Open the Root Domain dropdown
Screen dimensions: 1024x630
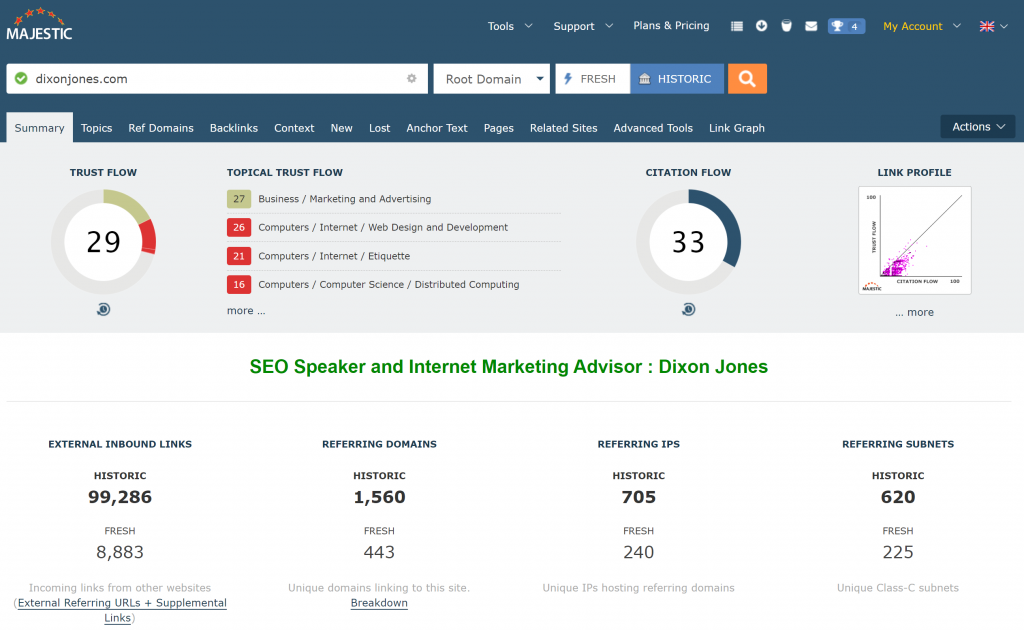[492, 78]
